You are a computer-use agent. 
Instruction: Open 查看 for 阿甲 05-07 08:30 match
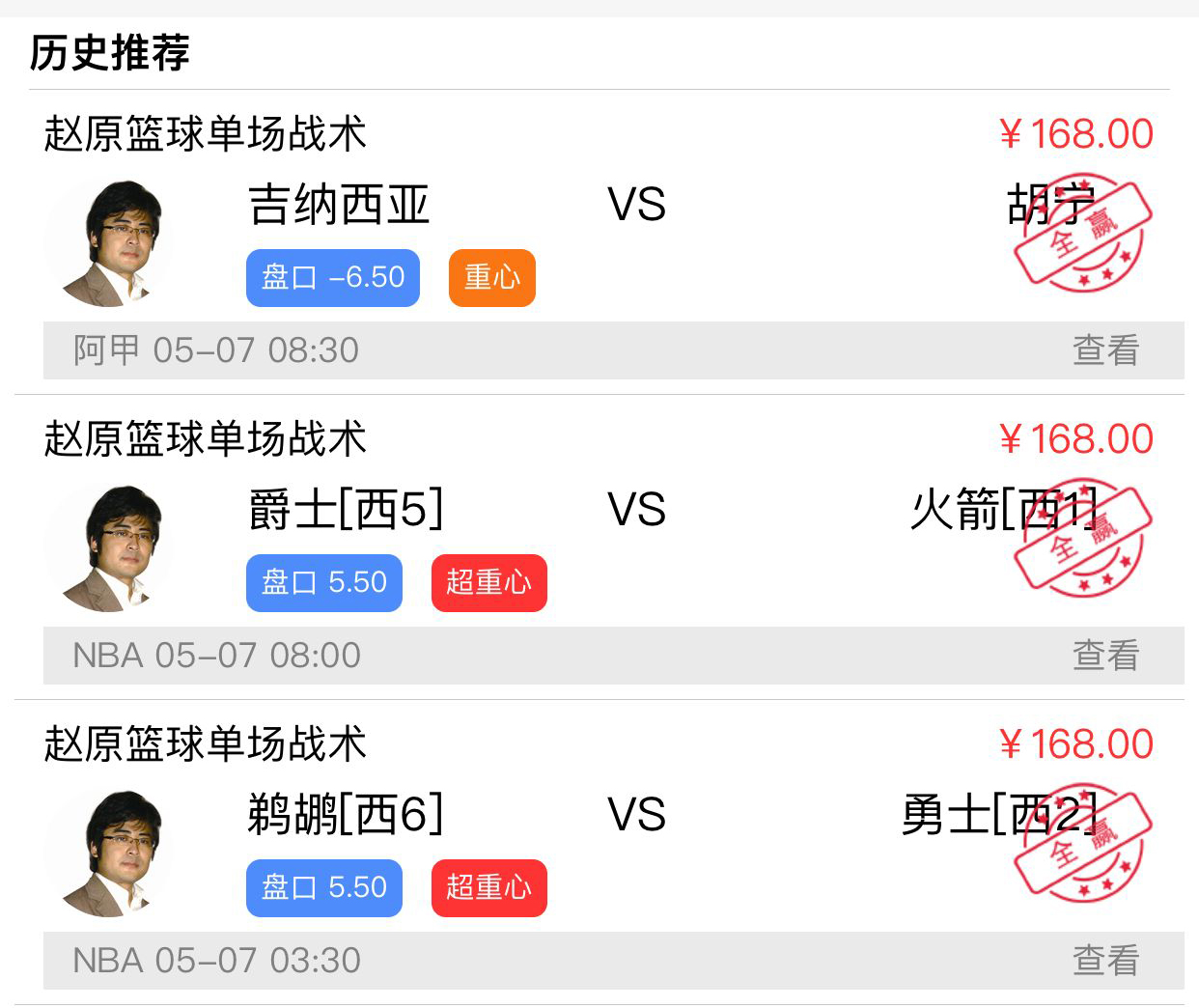pos(1106,350)
